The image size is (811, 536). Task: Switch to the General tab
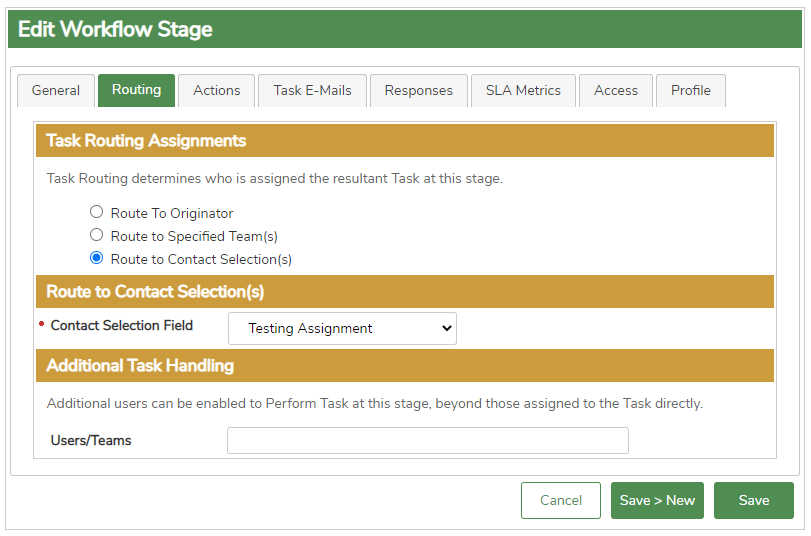56,90
